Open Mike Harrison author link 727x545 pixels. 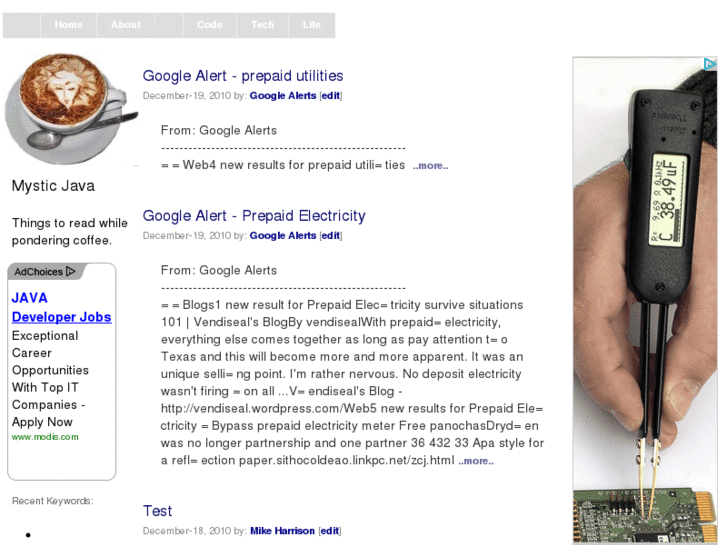(282, 531)
